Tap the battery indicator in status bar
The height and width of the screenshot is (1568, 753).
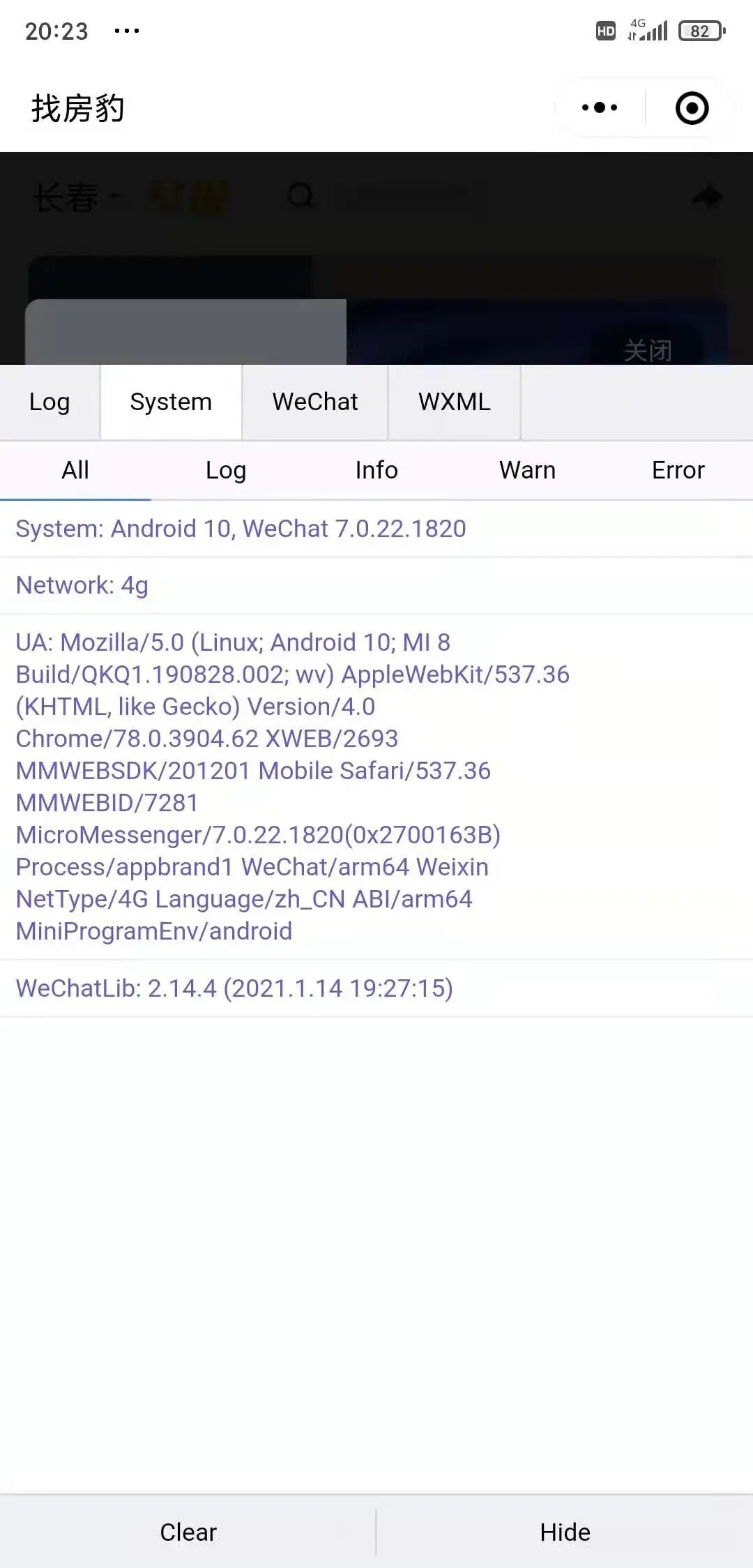[x=701, y=31]
